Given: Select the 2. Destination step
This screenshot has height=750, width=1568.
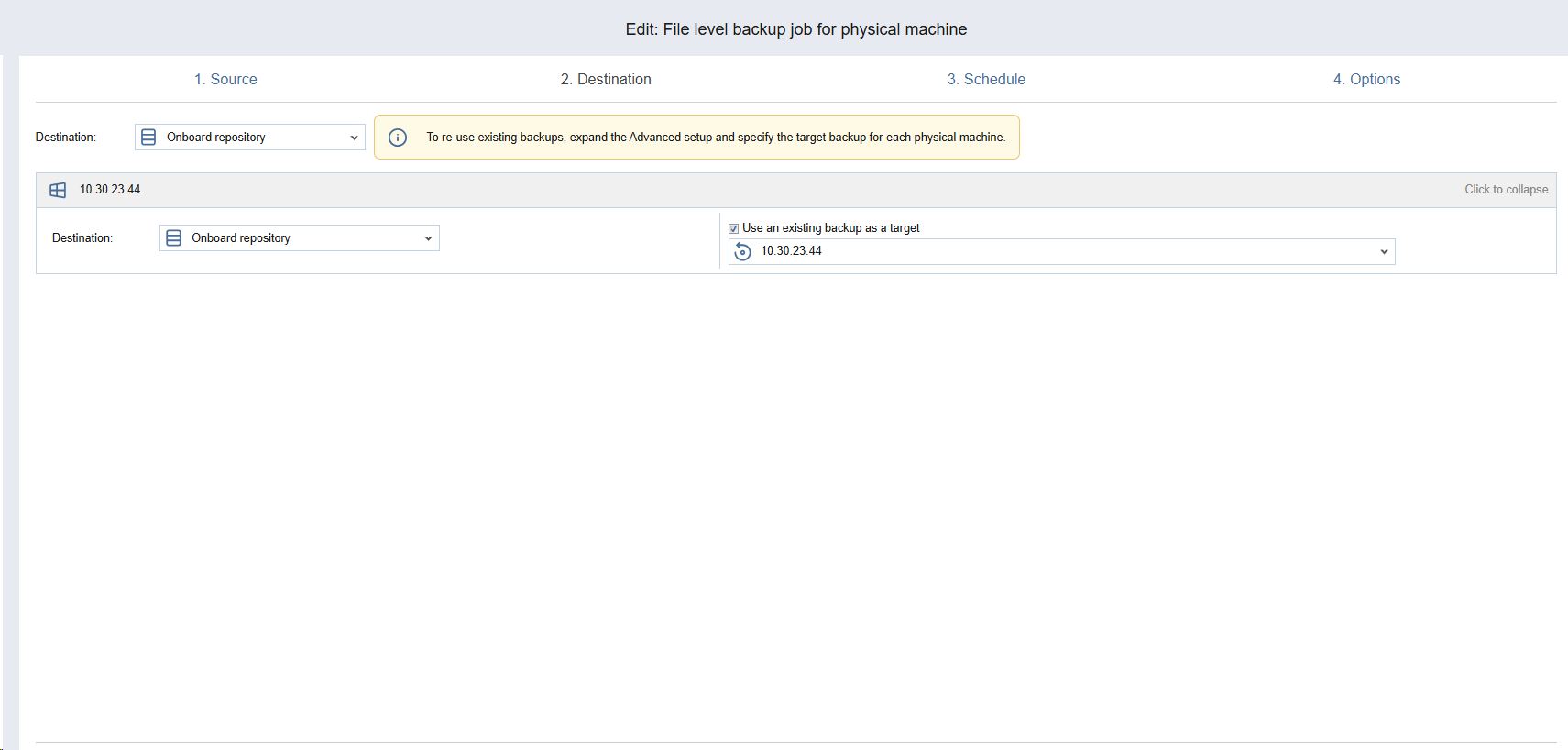Looking at the screenshot, I should pyautogui.click(x=606, y=80).
